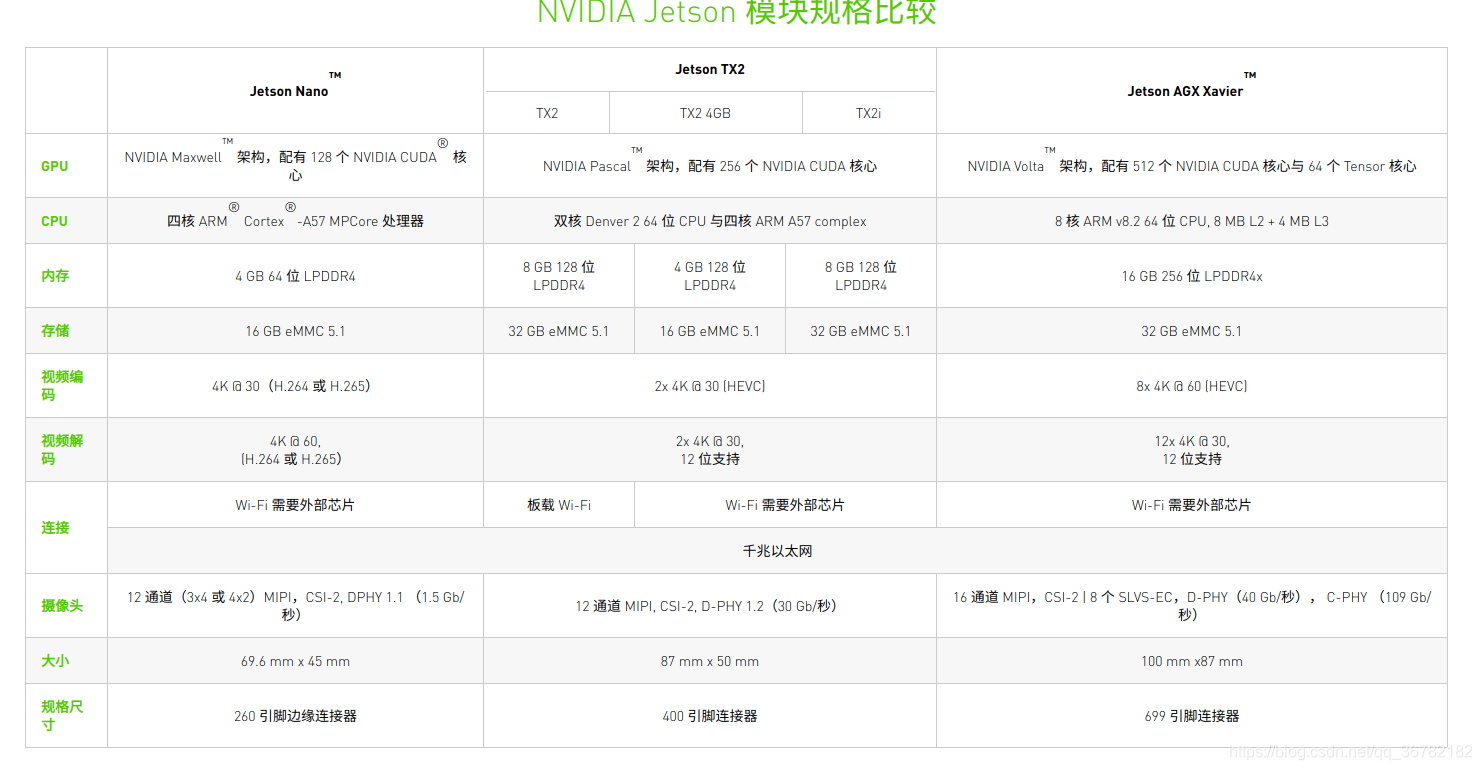This screenshot has width=1482, height=770.
Task: Click the 8x 4K @ 60 (HEVC) cell
Action: (x=1192, y=386)
